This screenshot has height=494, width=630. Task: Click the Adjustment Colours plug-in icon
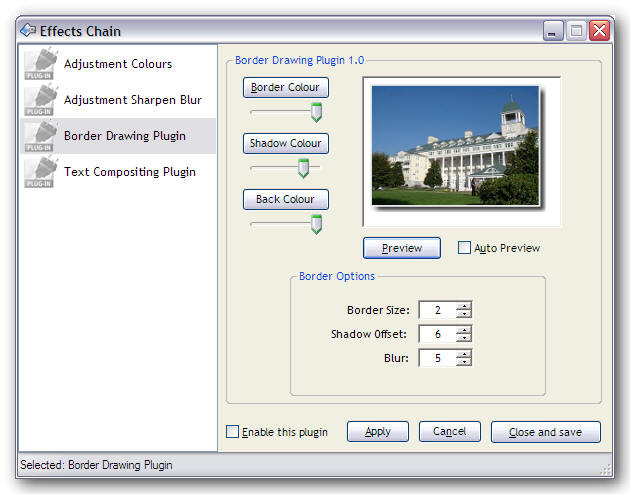pos(41,64)
